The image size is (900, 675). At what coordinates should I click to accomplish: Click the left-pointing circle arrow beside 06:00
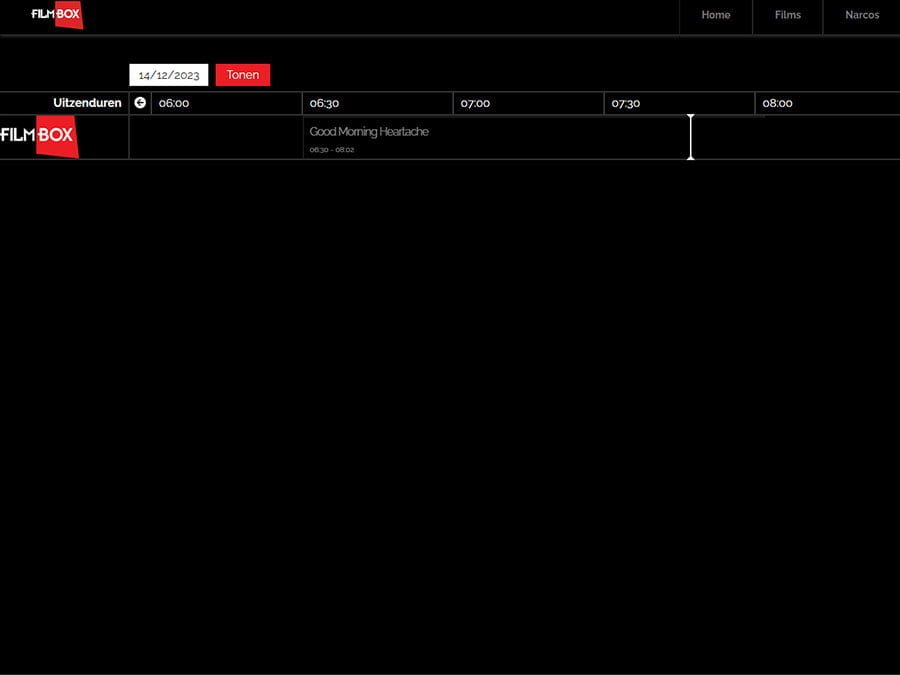140,102
